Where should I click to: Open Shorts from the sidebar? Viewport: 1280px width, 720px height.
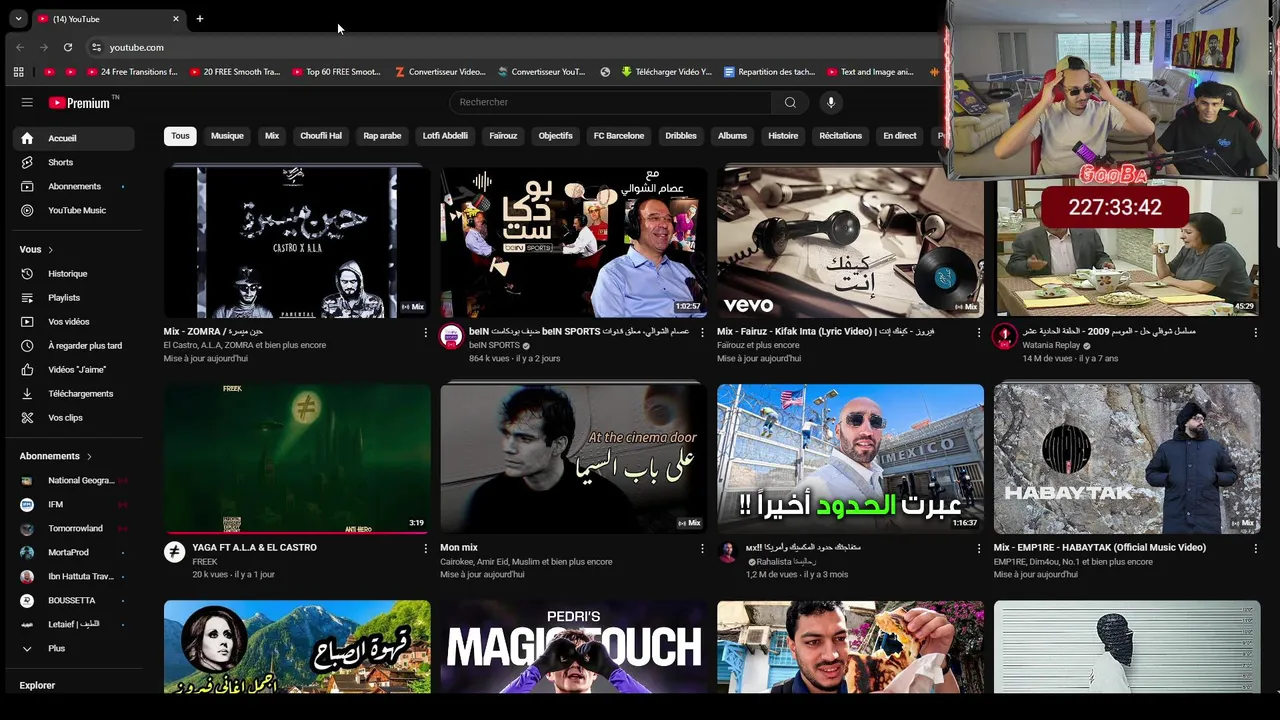click(x=73, y=162)
